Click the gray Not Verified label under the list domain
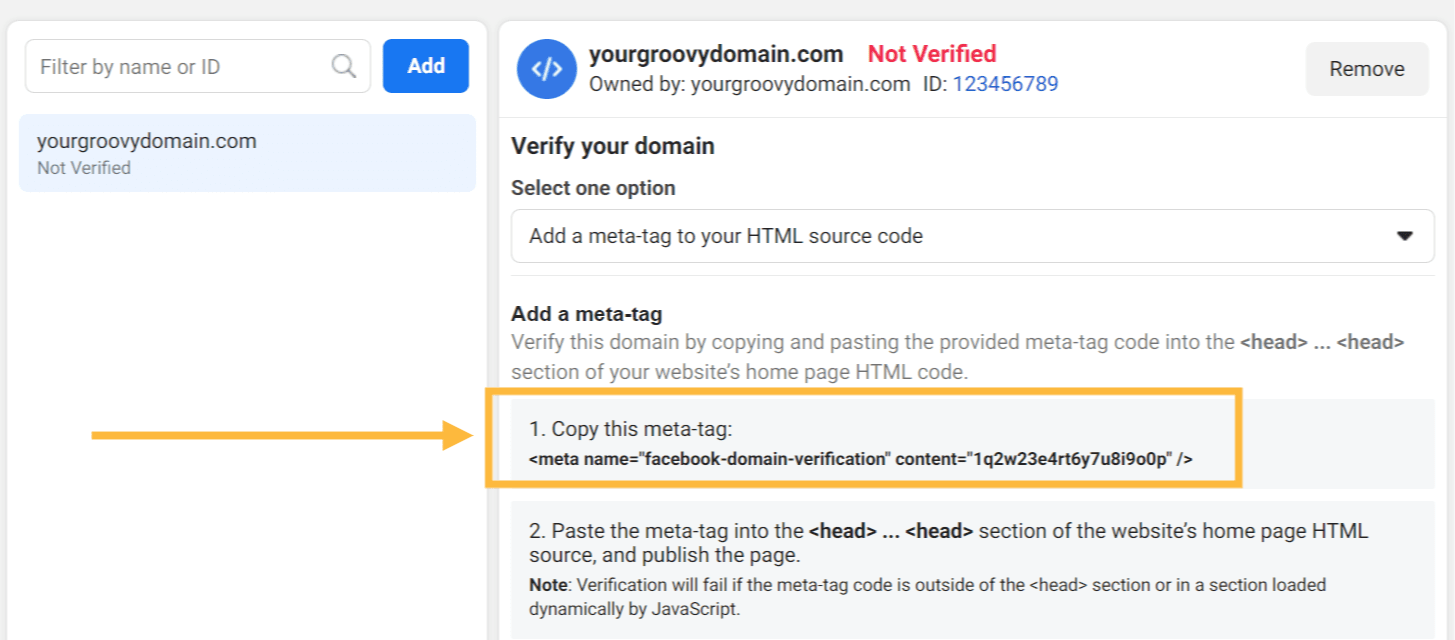The height and width of the screenshot is (640, 1455). click(x=84, y=168)
